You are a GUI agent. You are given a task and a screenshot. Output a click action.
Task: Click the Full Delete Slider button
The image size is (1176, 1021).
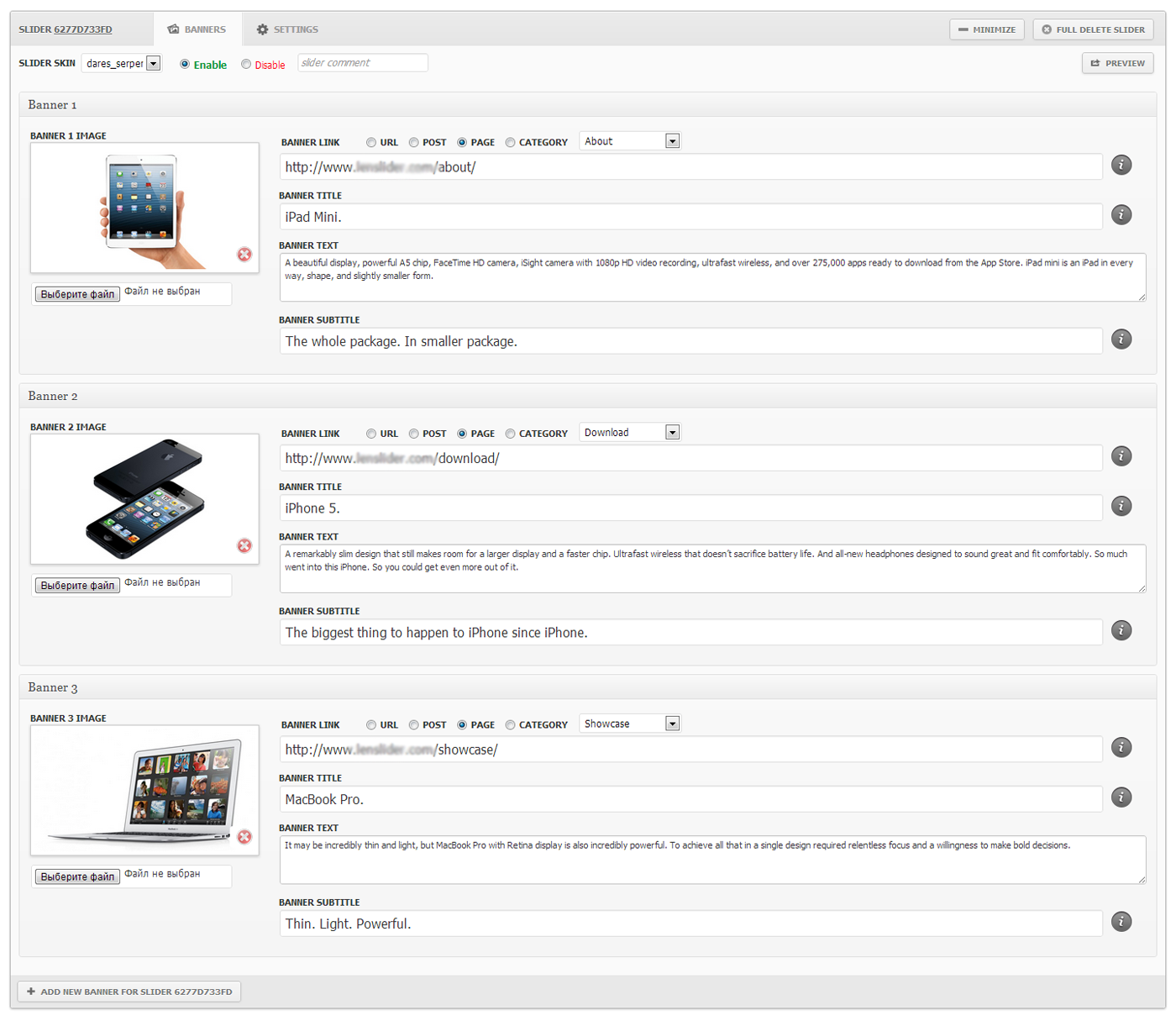[1093, 29]
